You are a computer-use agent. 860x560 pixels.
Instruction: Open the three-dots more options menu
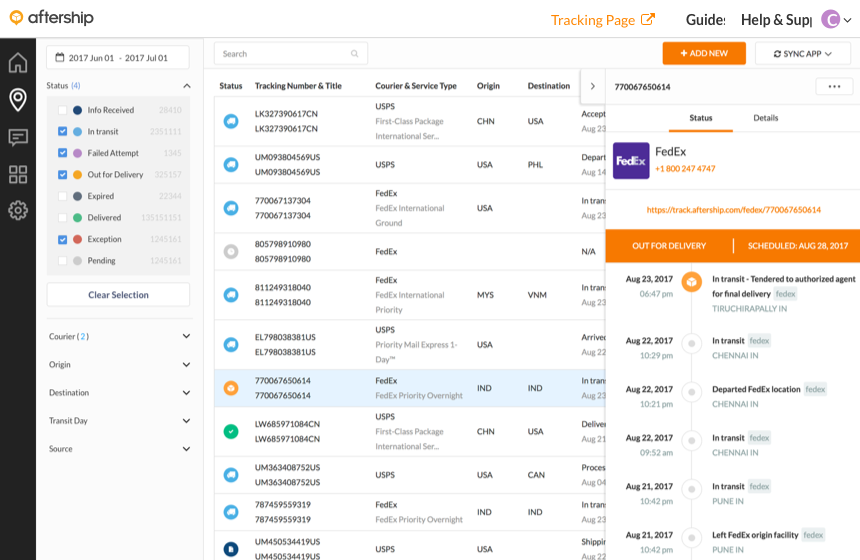(834, 87)
